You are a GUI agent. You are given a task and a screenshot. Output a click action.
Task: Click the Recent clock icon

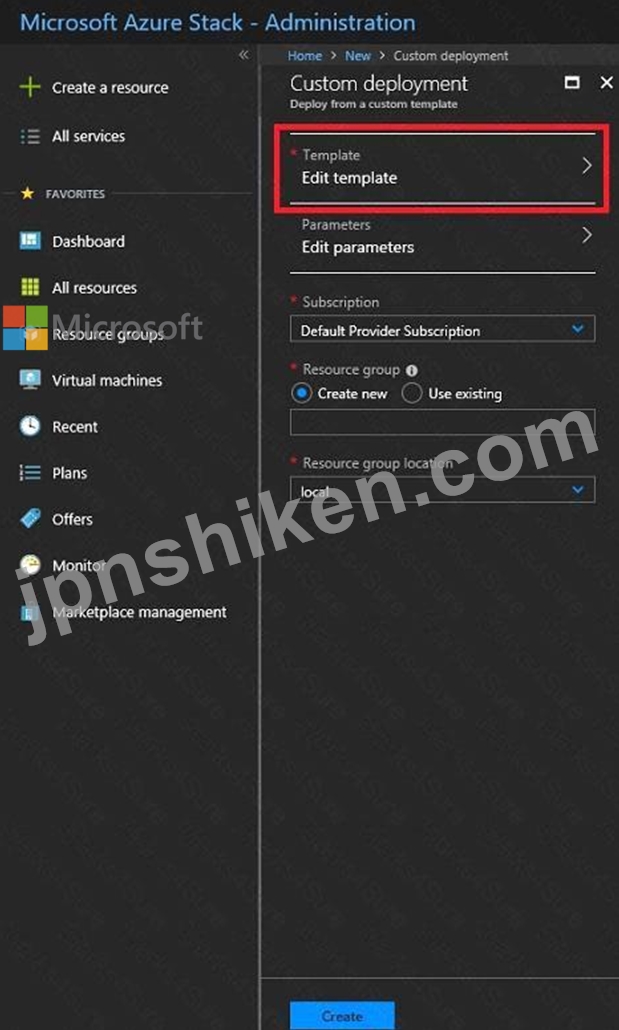click(30, 426)
